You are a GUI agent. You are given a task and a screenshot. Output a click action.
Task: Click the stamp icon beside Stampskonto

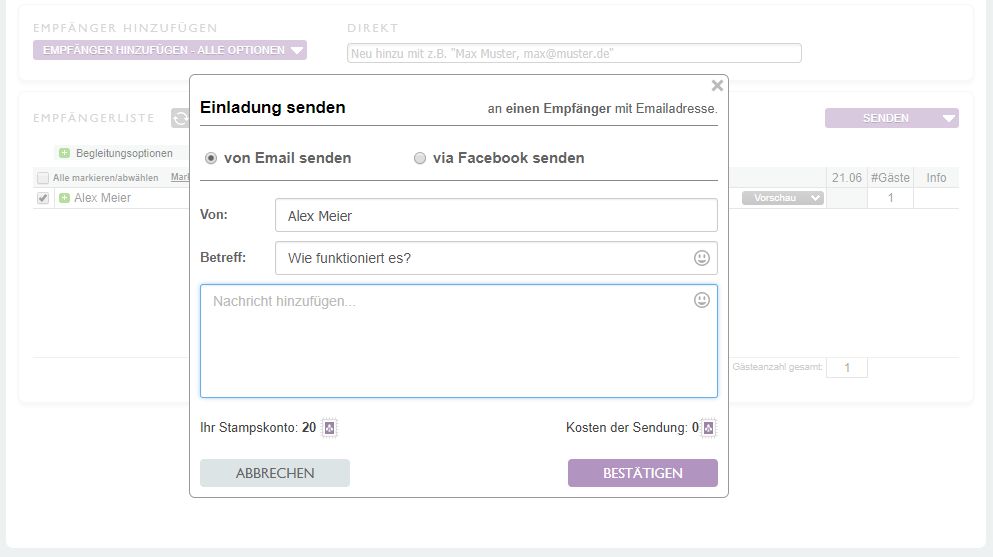(x=330, y=428)
